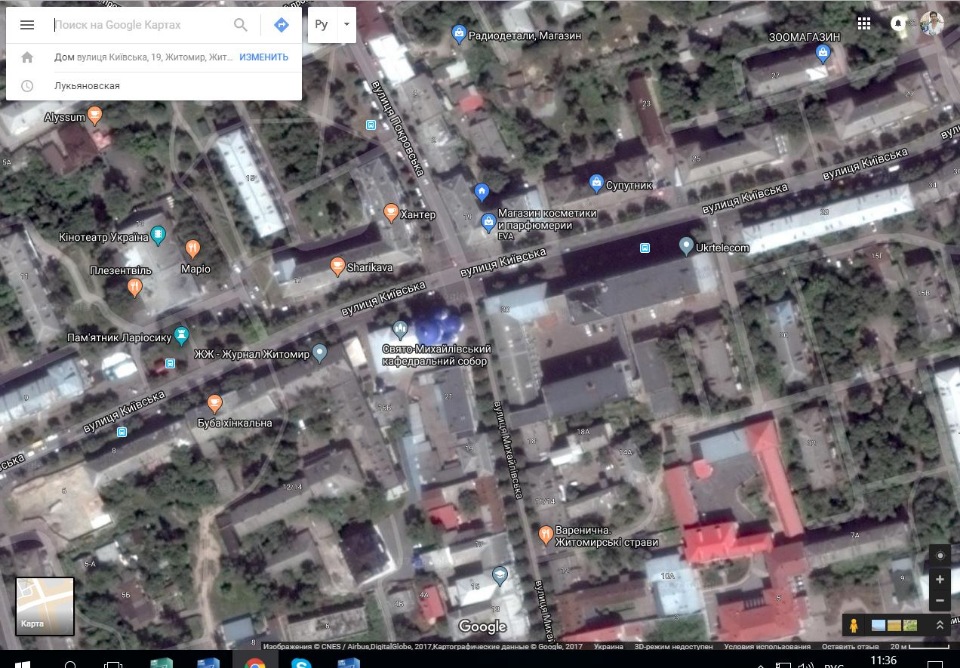960x668 pixels.
Task: Click the Оставить отзыв feedback link
Action: pos(849,647)
